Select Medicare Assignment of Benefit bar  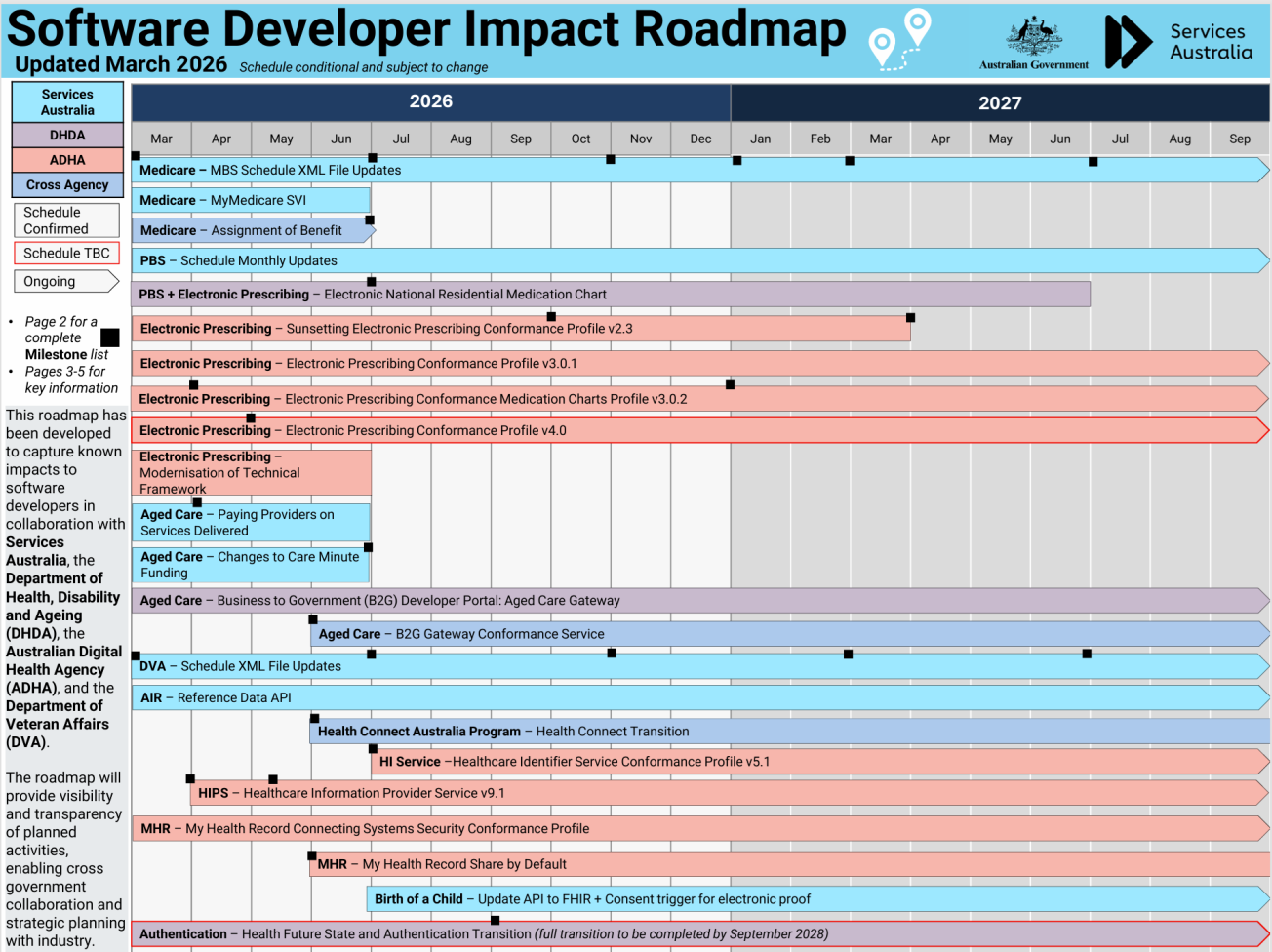click(x=254, y=230)
